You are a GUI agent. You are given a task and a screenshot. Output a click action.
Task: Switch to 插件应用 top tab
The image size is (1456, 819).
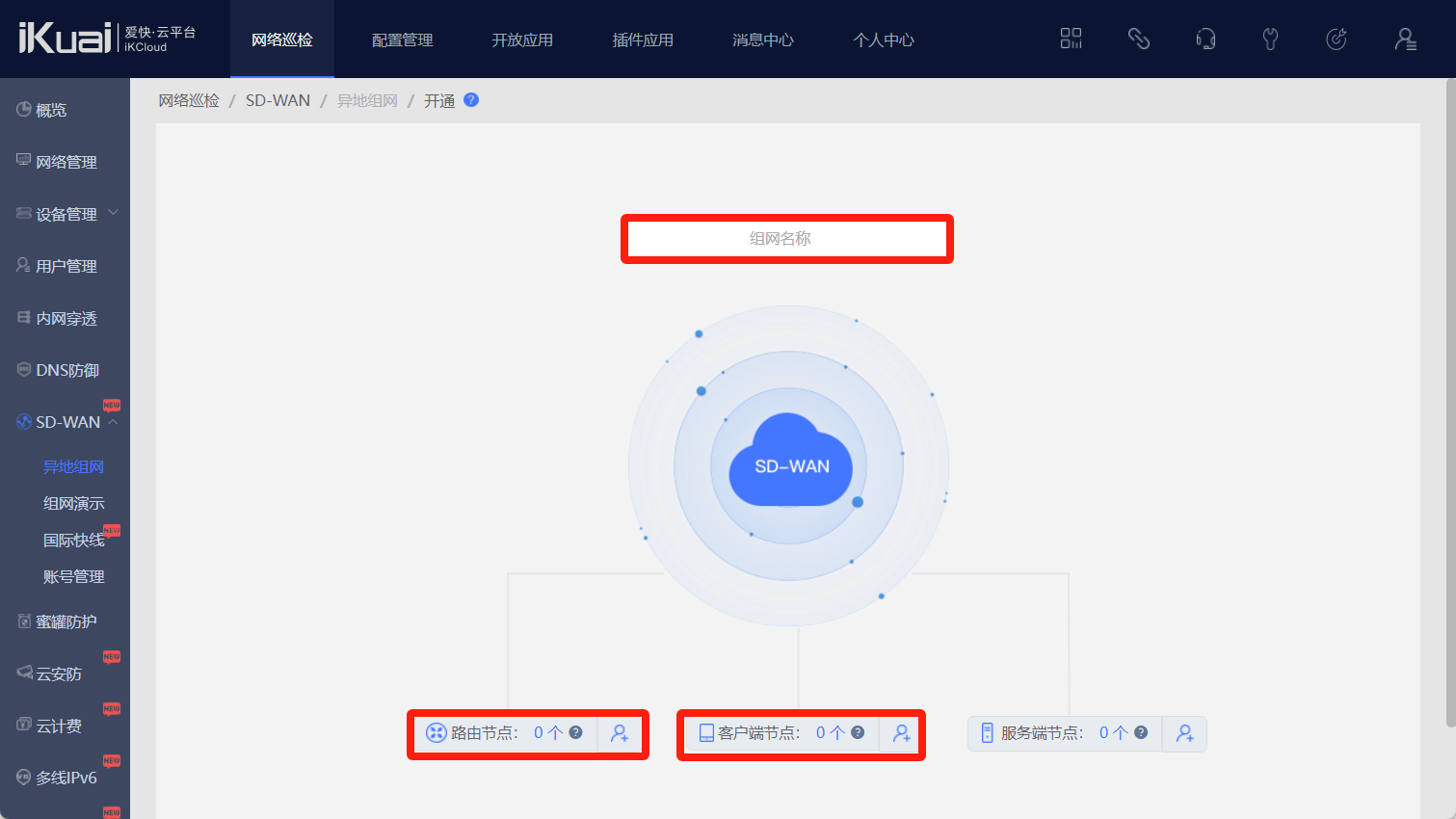pos(643,40)
